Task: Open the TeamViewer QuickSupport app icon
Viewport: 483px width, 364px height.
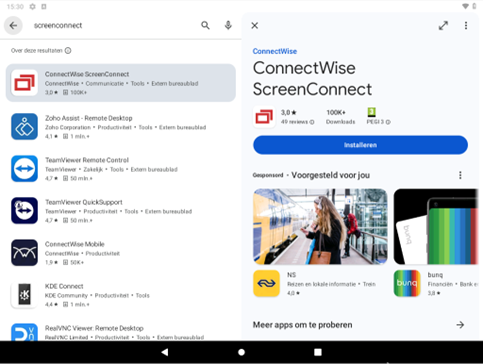Action: (x=24, y=211)
